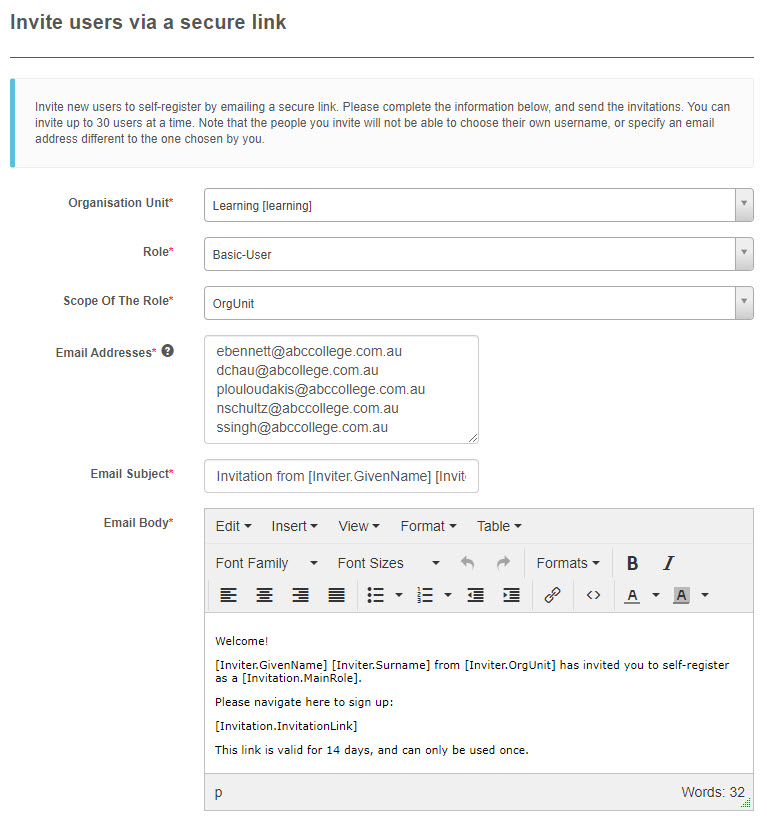The width and height of the screenshot is (767, 816).
Task: Open the View menu in editor
Action: coord(359,526)
